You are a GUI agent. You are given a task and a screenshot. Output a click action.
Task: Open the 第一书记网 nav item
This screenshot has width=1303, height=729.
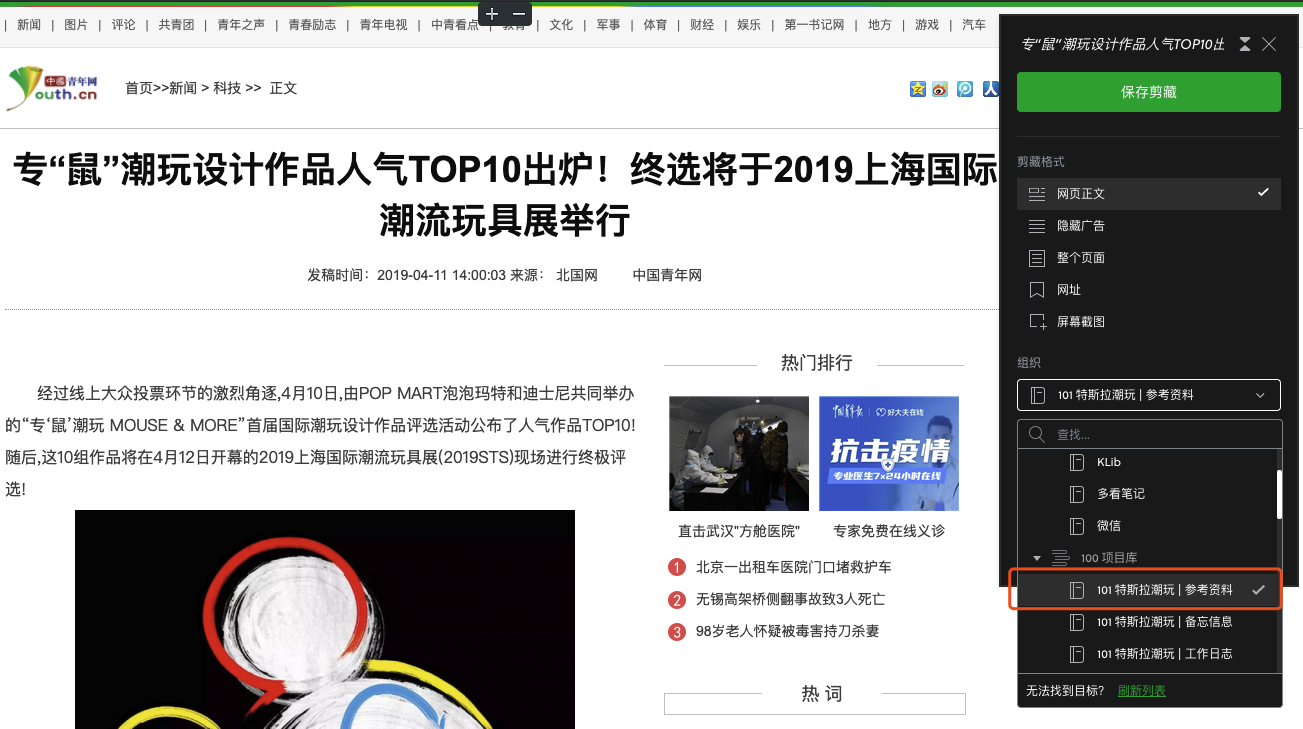click(814, 25)
